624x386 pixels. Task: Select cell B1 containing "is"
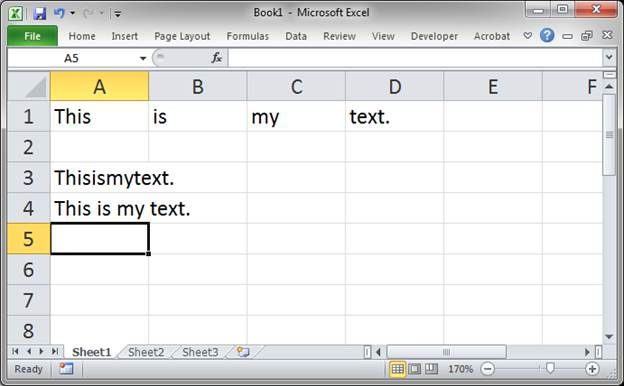coord(198,116)
